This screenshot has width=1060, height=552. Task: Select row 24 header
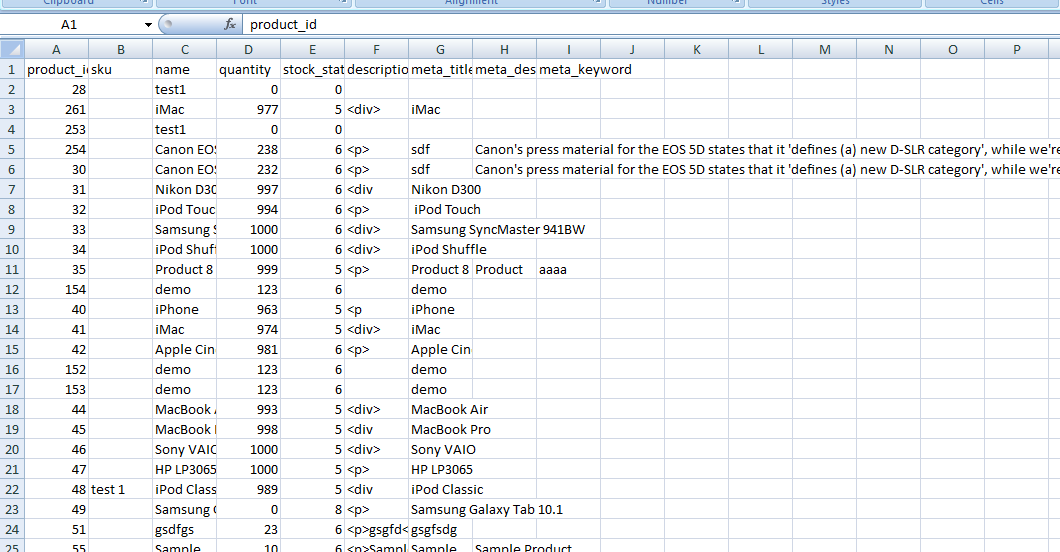click(11, 530)
